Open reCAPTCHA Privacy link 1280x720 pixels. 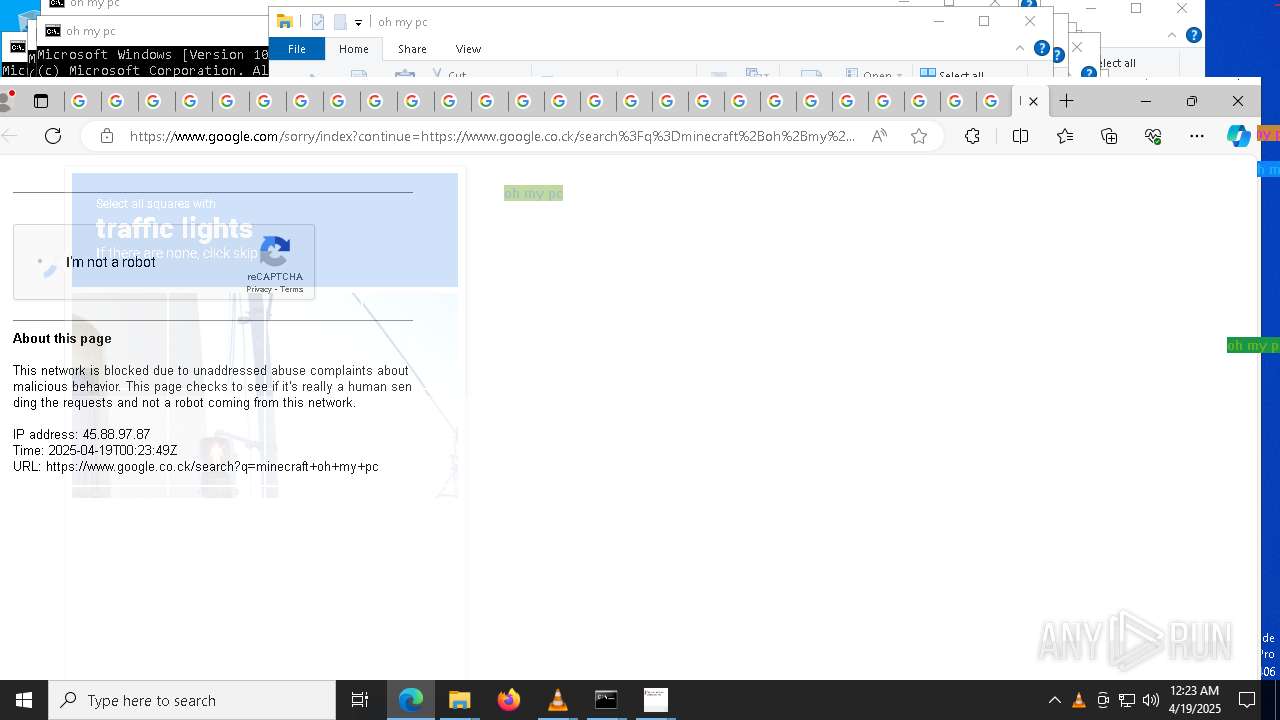point(259,289)
